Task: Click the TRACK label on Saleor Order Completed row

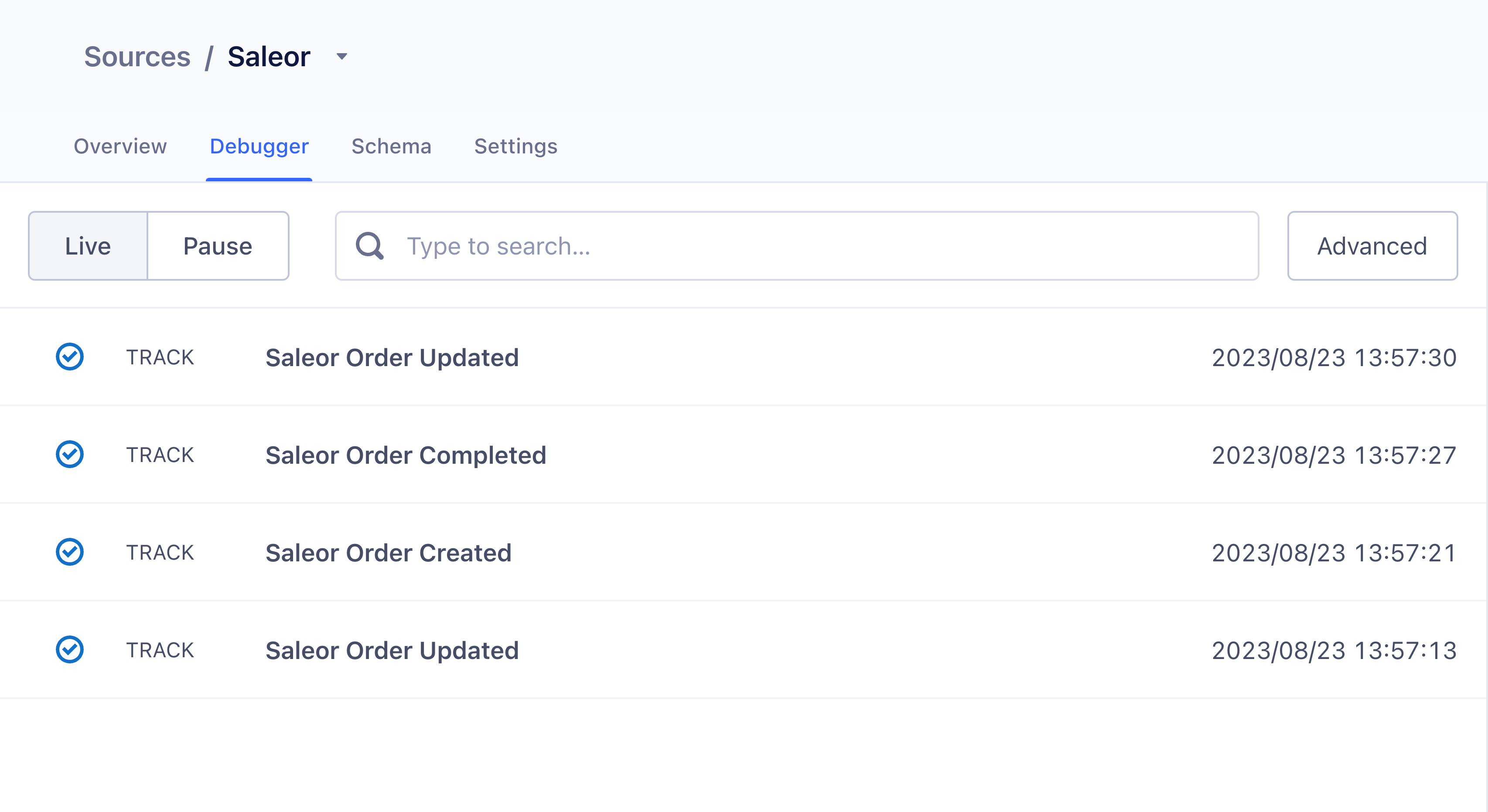Action: tap(160, 454)
